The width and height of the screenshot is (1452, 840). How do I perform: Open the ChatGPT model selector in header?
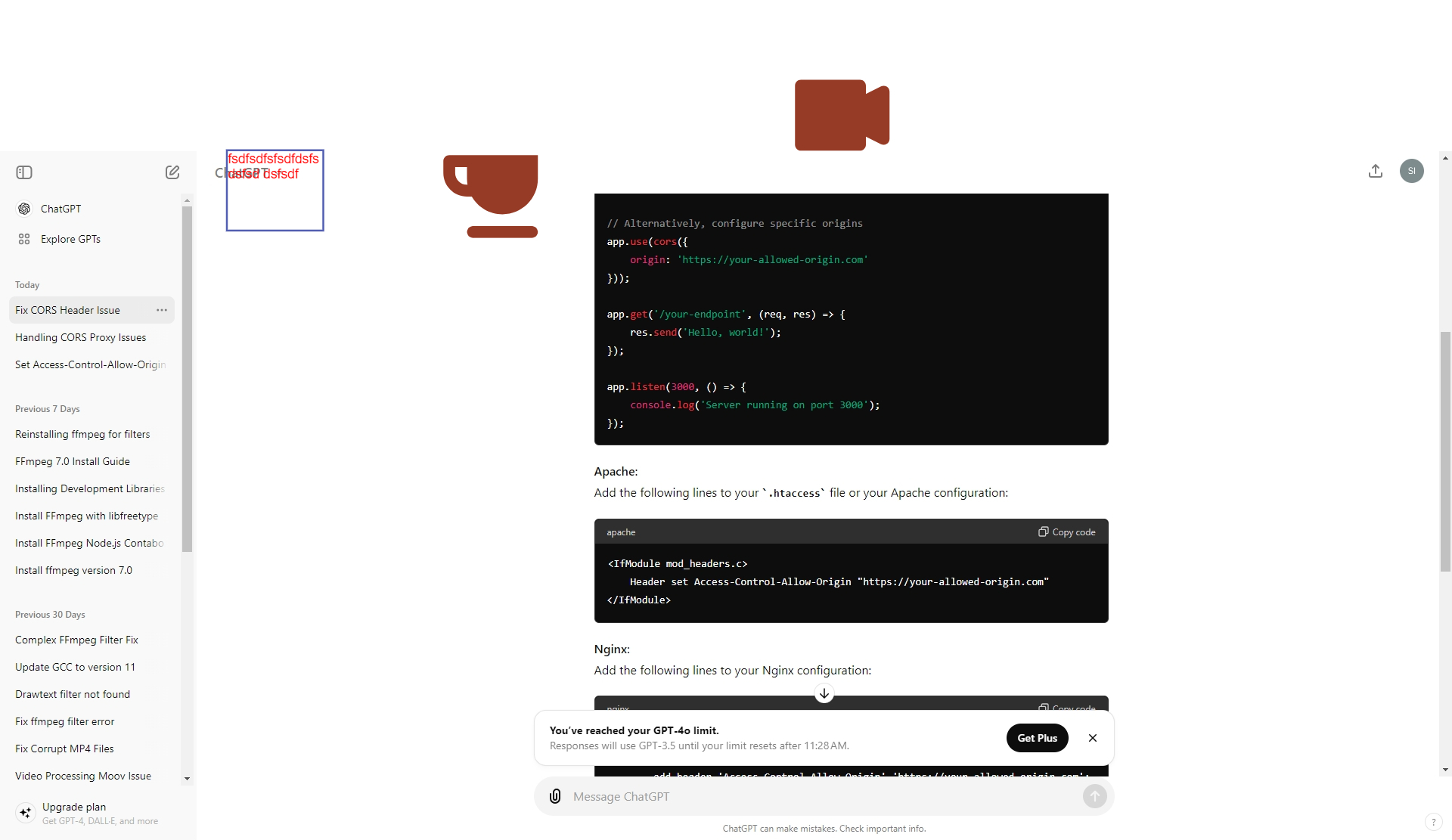(242, 172)
